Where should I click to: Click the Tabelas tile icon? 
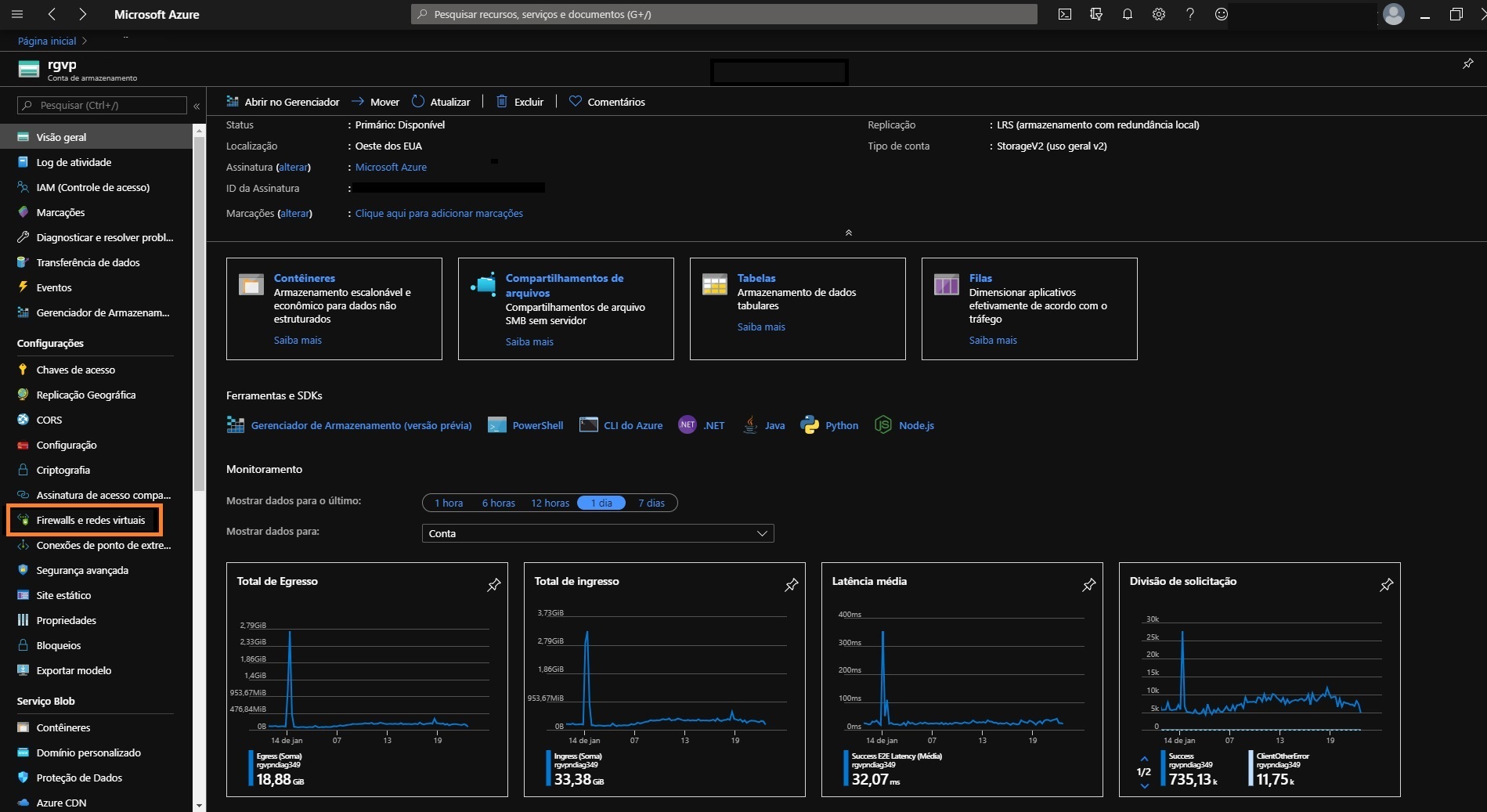tap(715, 284)
